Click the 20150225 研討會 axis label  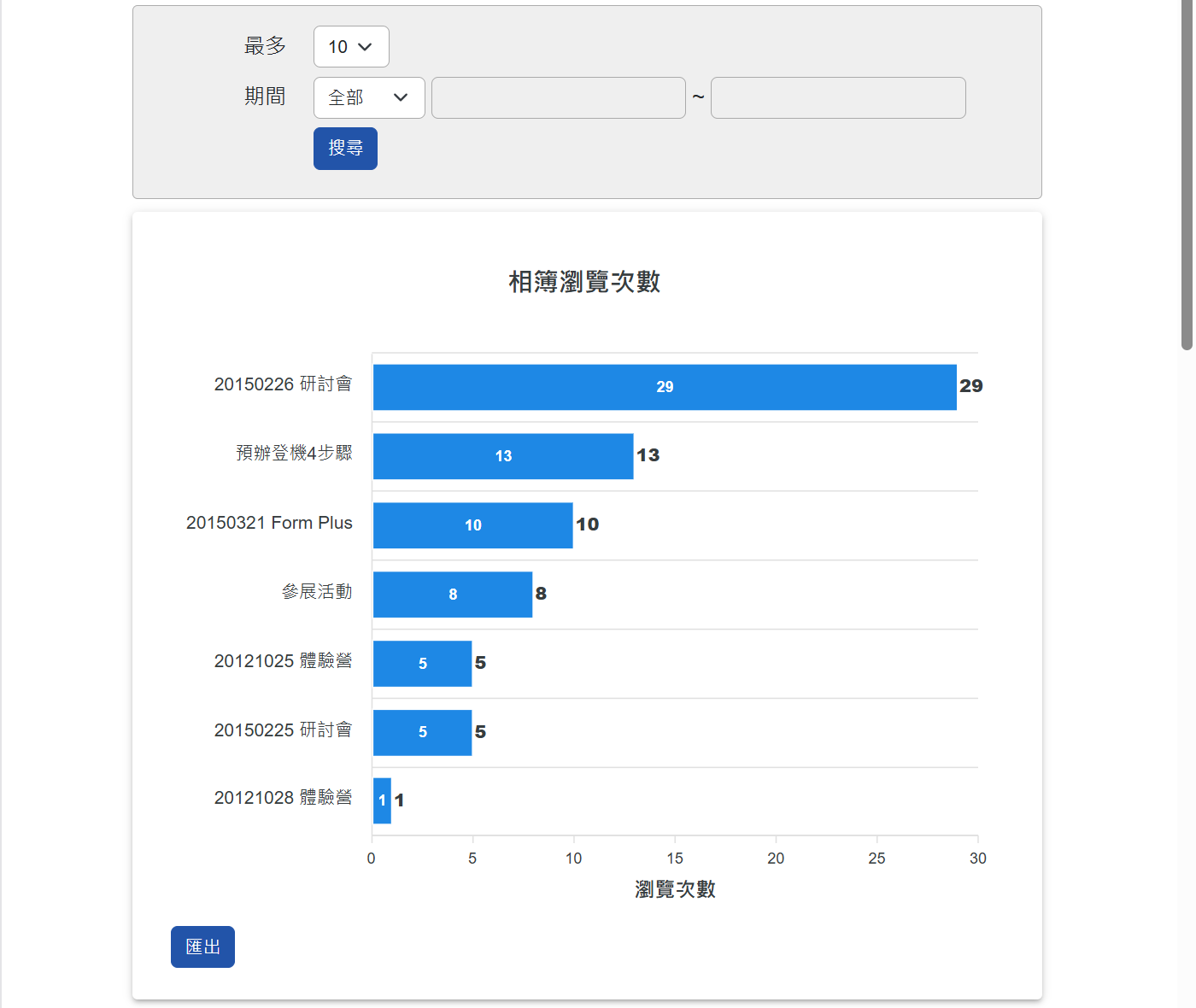(x=283, y=730)
